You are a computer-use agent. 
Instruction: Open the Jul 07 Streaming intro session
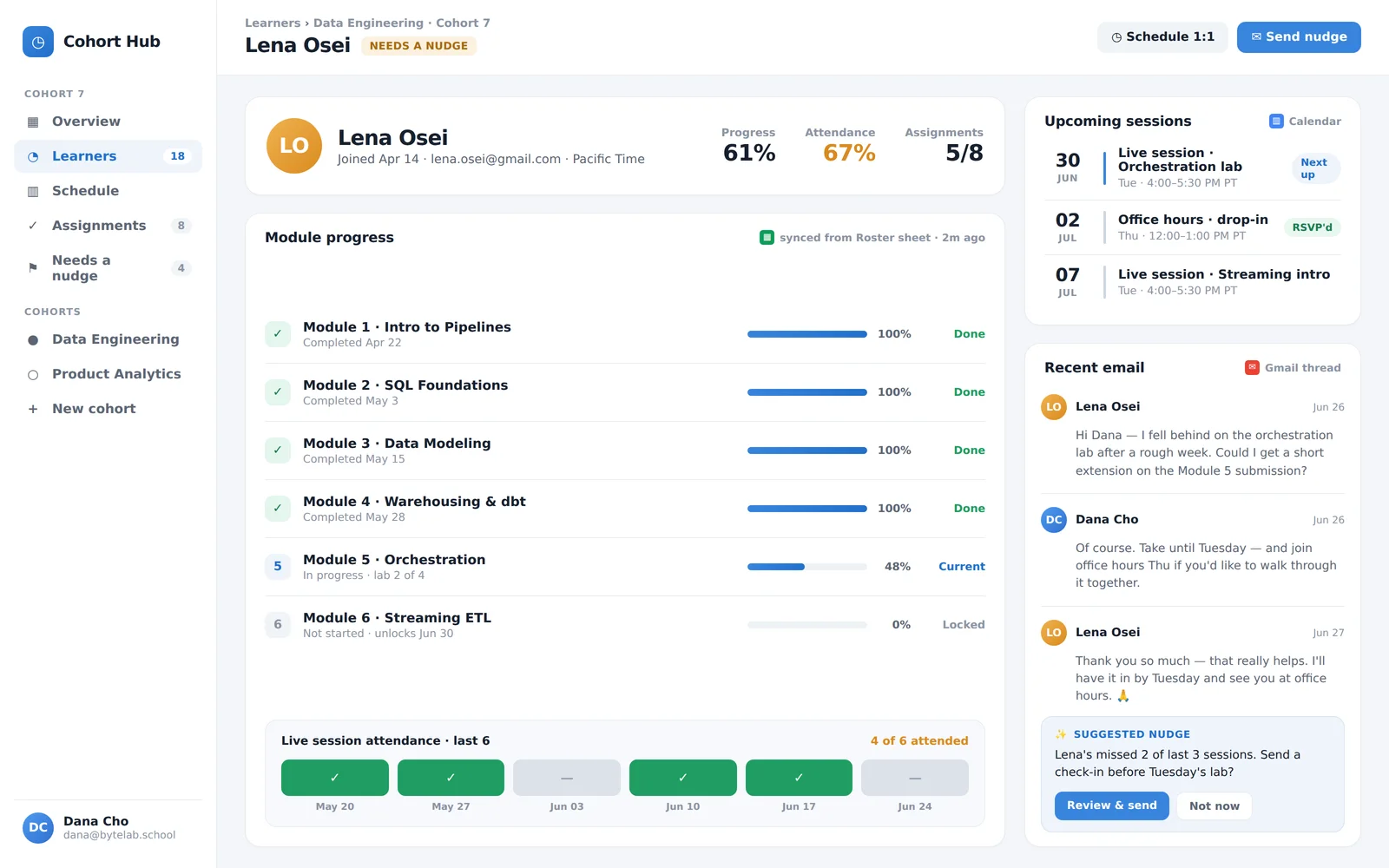(x=1193, y=282)
